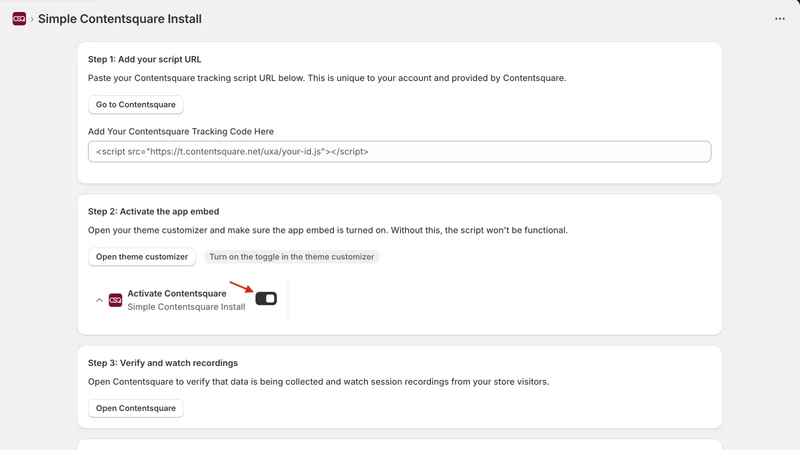Click the Step 1: Add your script URL heading
The image size is (800, 450).
144,59
